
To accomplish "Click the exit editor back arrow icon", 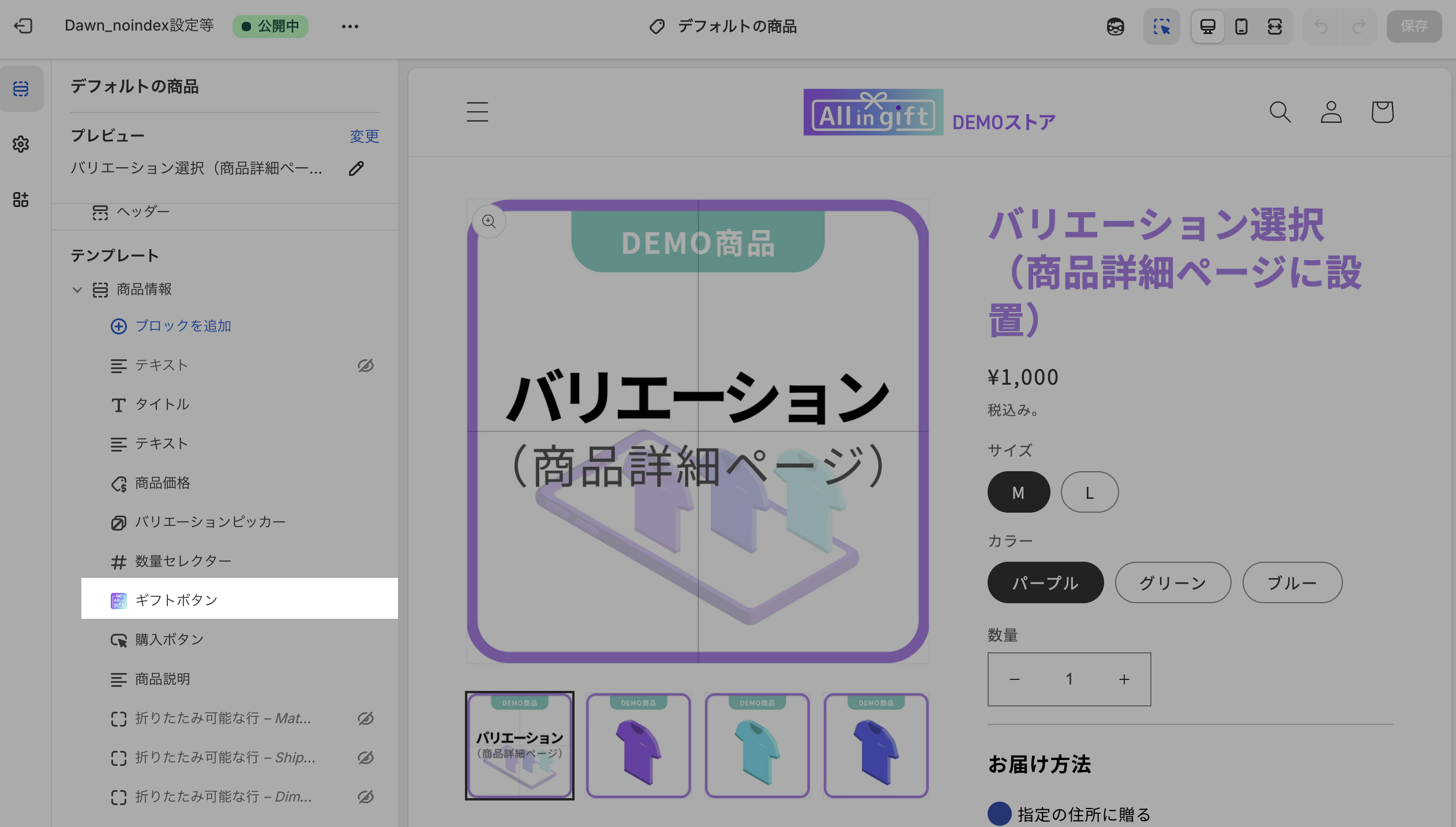I will [x=23, y=26].
